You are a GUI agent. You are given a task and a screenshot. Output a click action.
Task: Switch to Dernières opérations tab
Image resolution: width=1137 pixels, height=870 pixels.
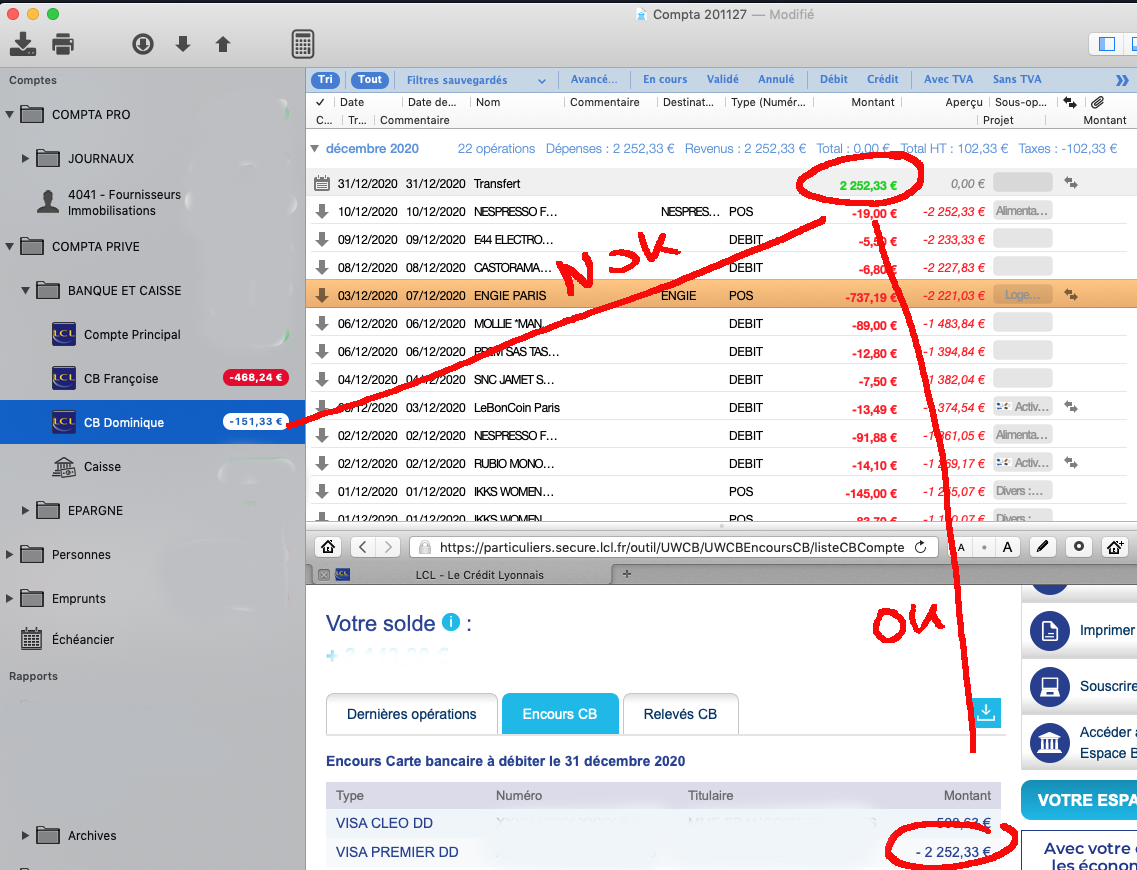(x=412, y=714)
